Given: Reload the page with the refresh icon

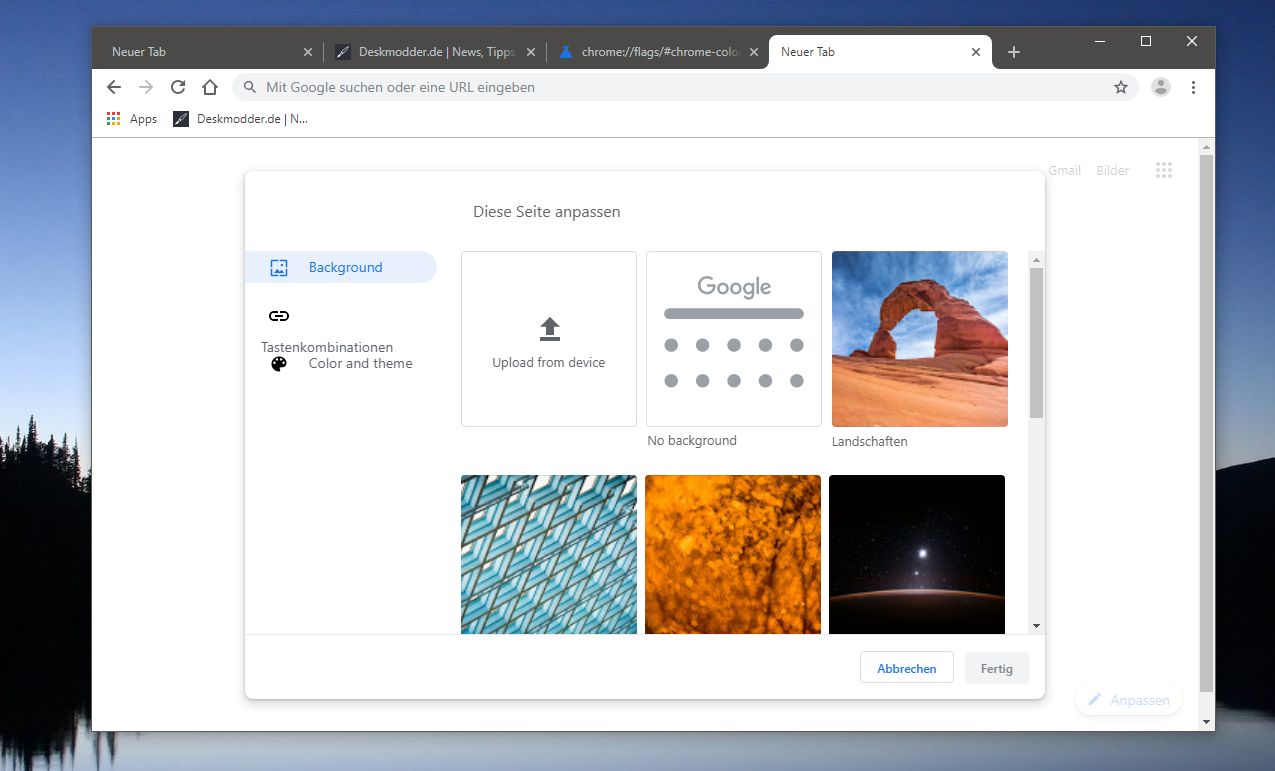Looking at the screenshot, I should pos(178,87).
